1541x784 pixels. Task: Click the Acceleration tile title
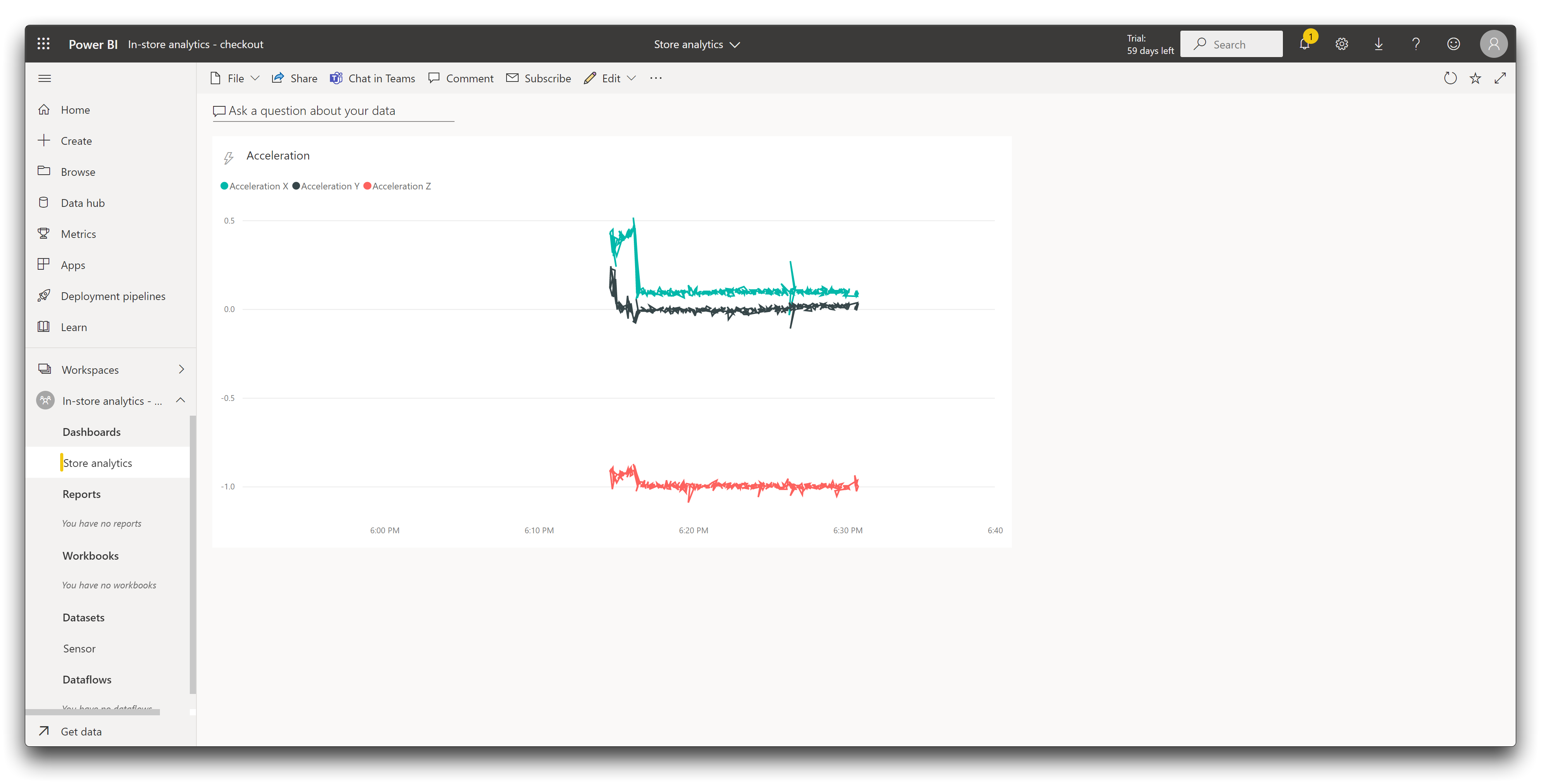(278, 156)
